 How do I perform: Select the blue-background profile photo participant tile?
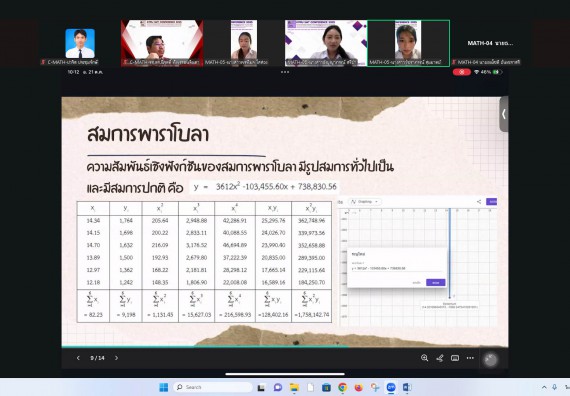pos(80,43)
